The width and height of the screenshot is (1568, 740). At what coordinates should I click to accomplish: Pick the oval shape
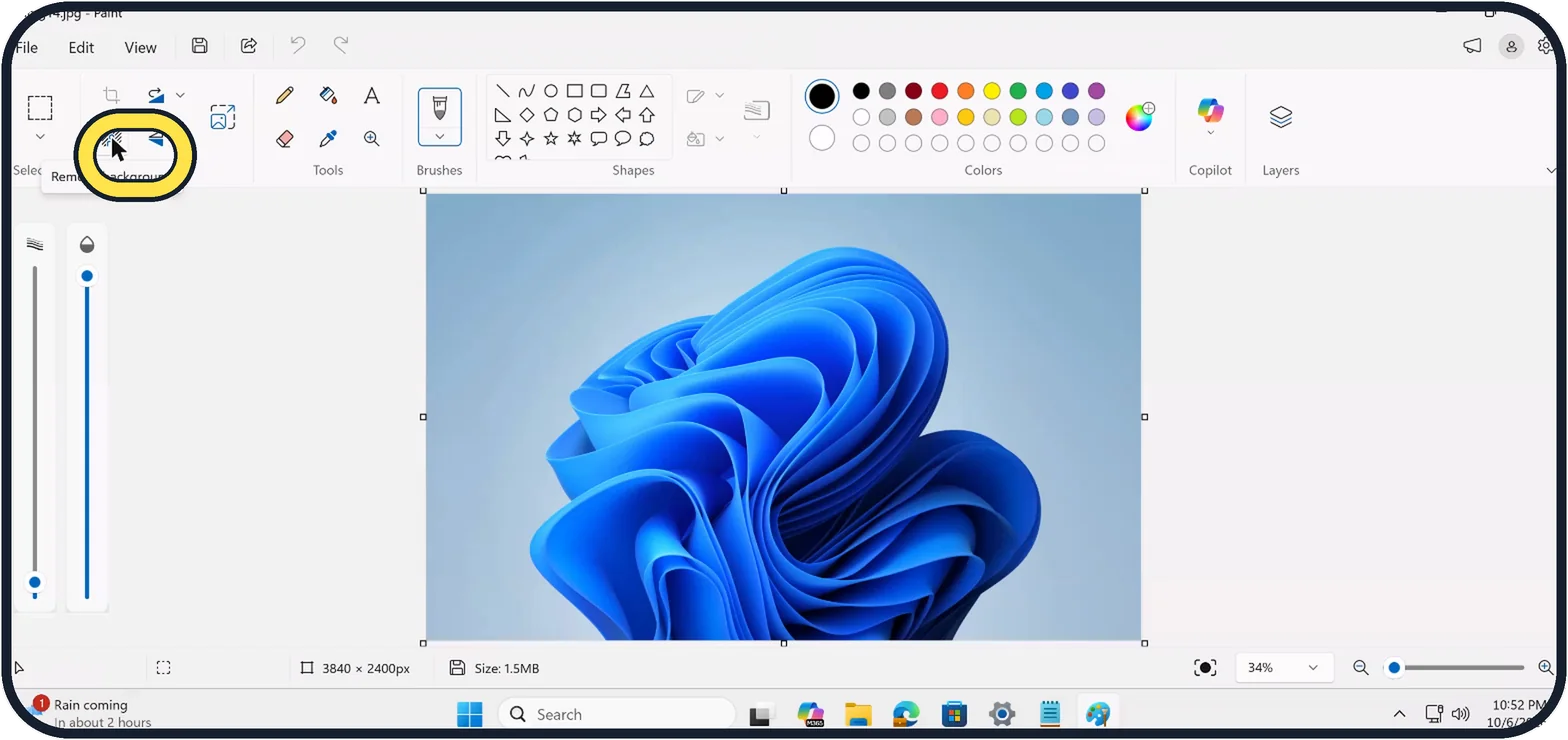[551, 91]
